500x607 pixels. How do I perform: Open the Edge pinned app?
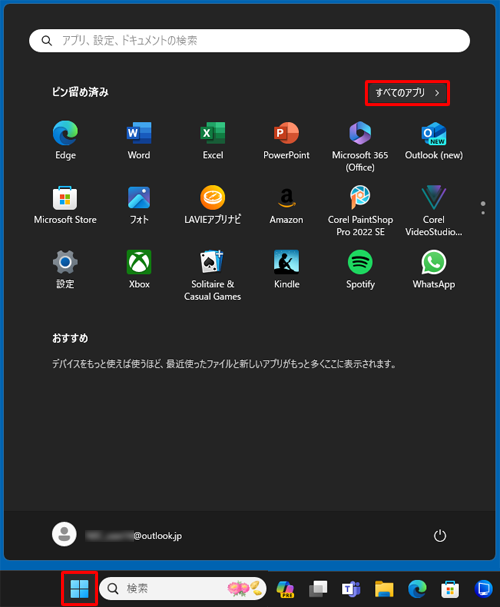[x=65, y=140]
